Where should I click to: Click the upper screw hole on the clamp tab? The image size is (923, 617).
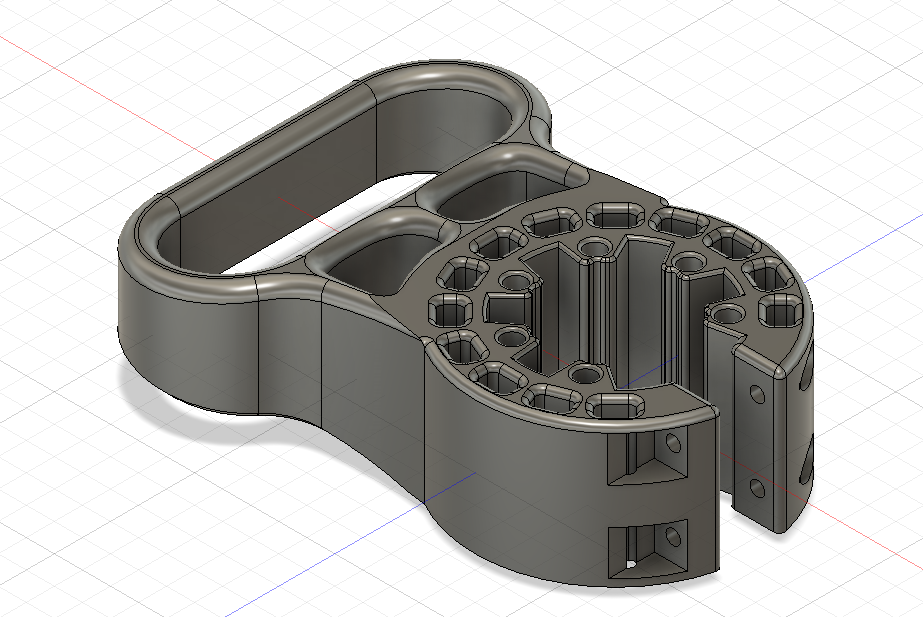758,394
